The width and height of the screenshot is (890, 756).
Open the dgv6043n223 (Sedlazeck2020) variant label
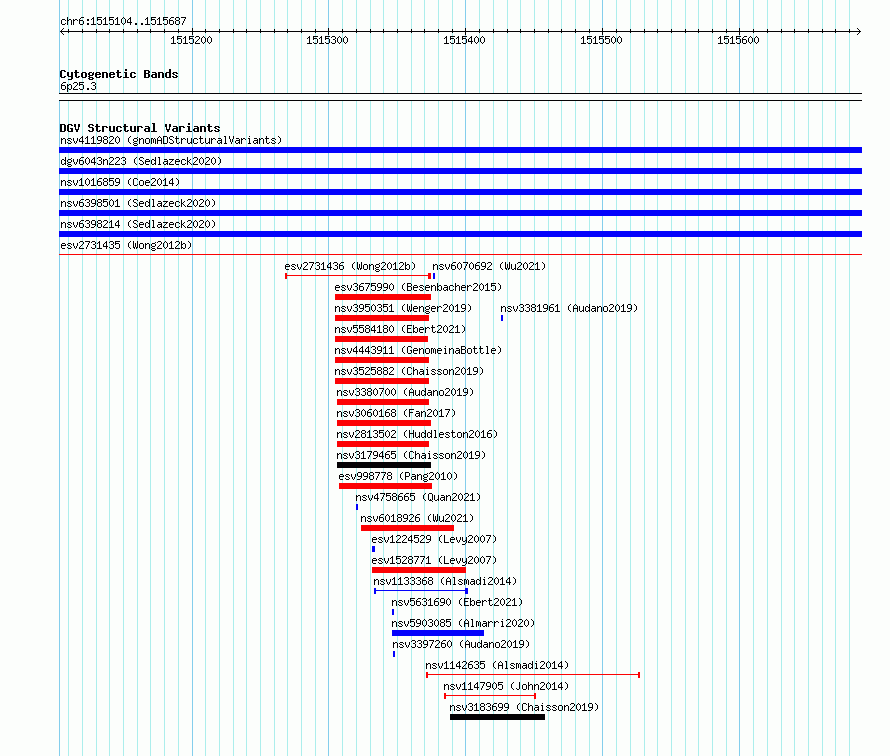(141, 161)
